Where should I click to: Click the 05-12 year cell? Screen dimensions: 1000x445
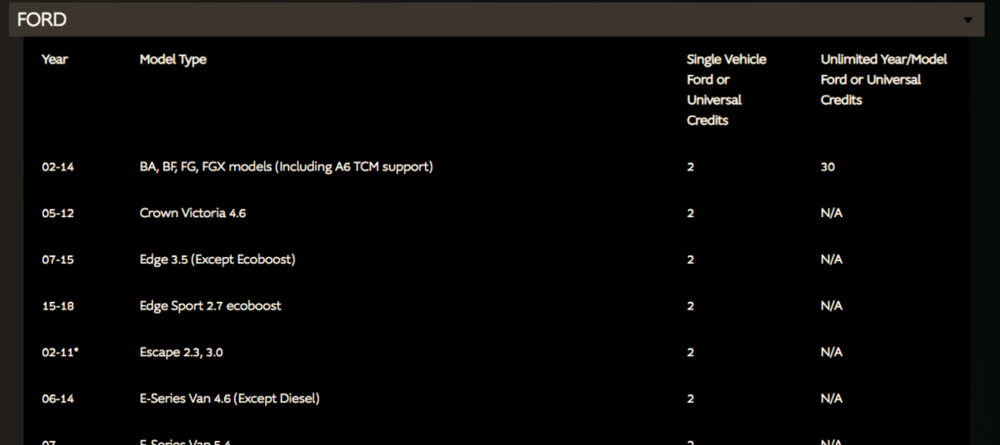(58, 213)
